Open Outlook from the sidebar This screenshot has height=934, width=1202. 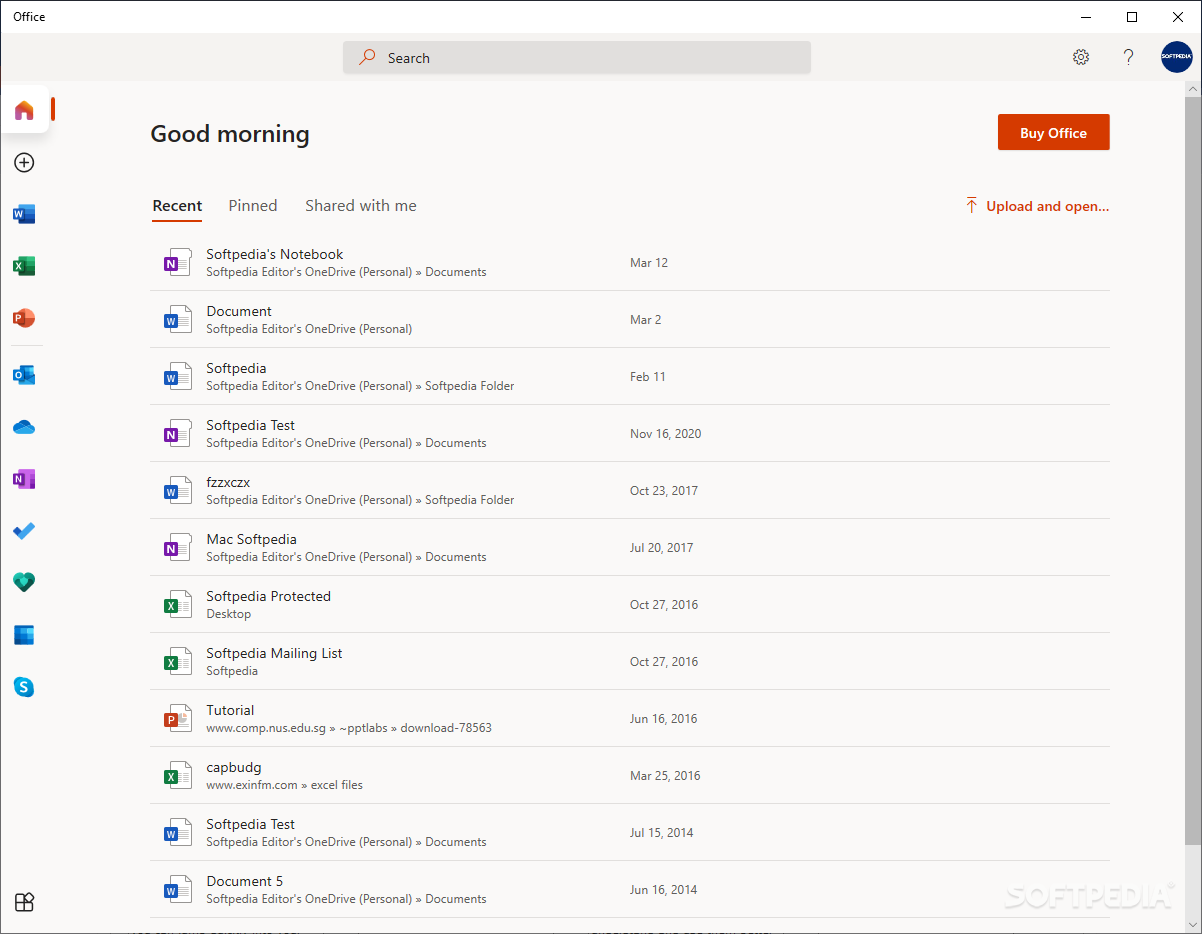pos(25,375)
